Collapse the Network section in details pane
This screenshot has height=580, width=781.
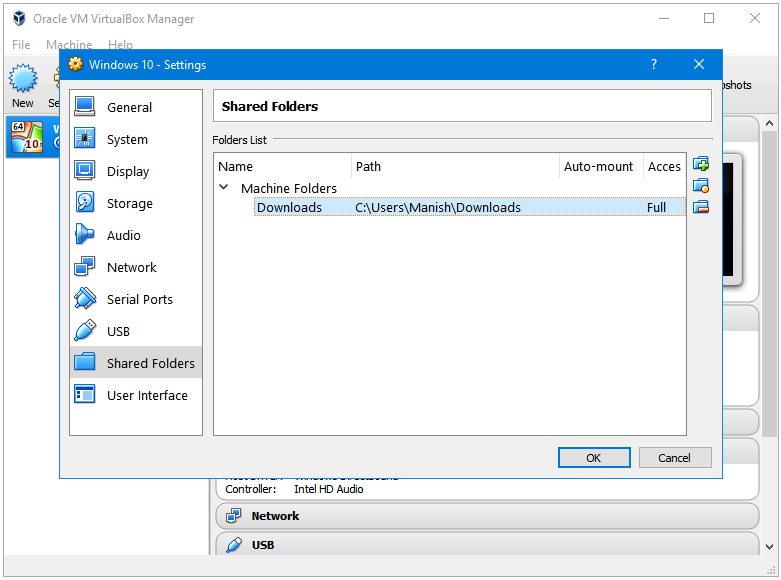pyautogui.click(x=275, y=516)
